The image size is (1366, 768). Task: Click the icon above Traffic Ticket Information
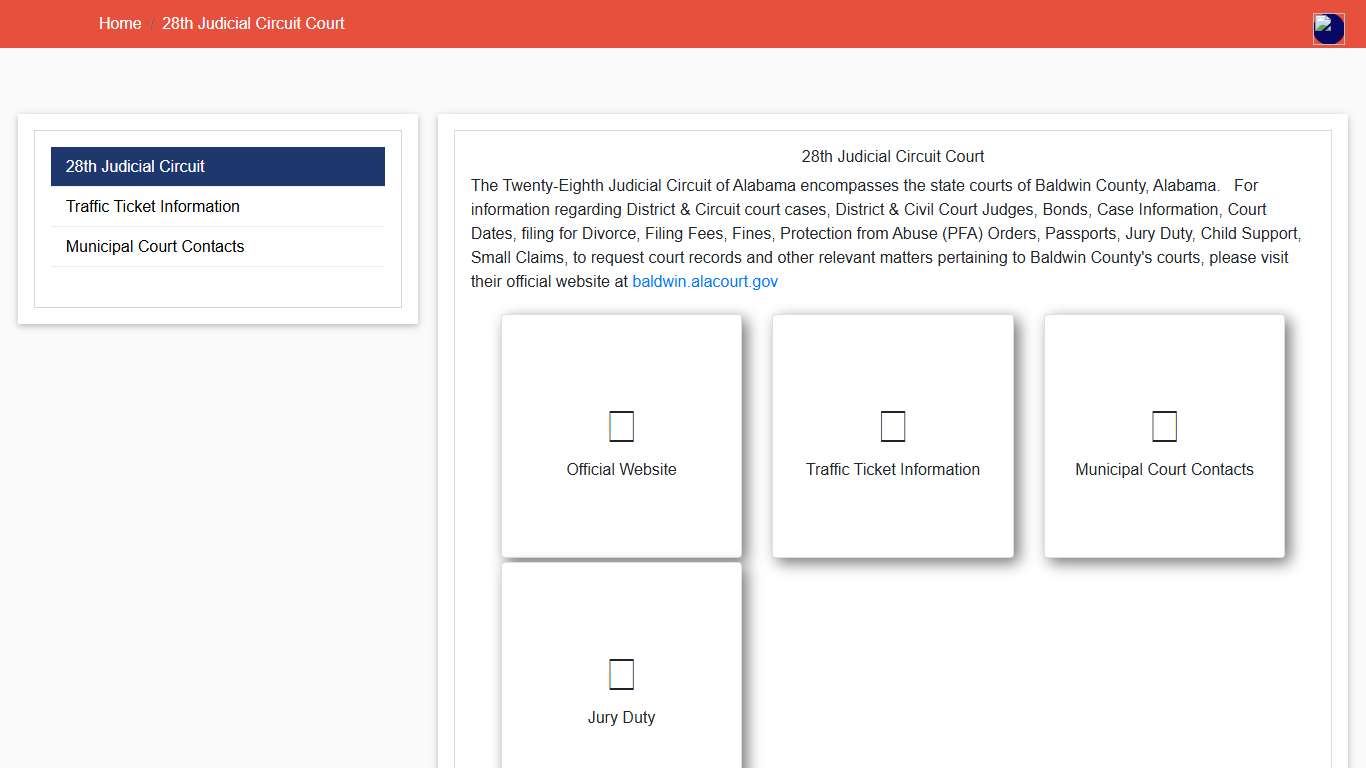coord(892,427)
